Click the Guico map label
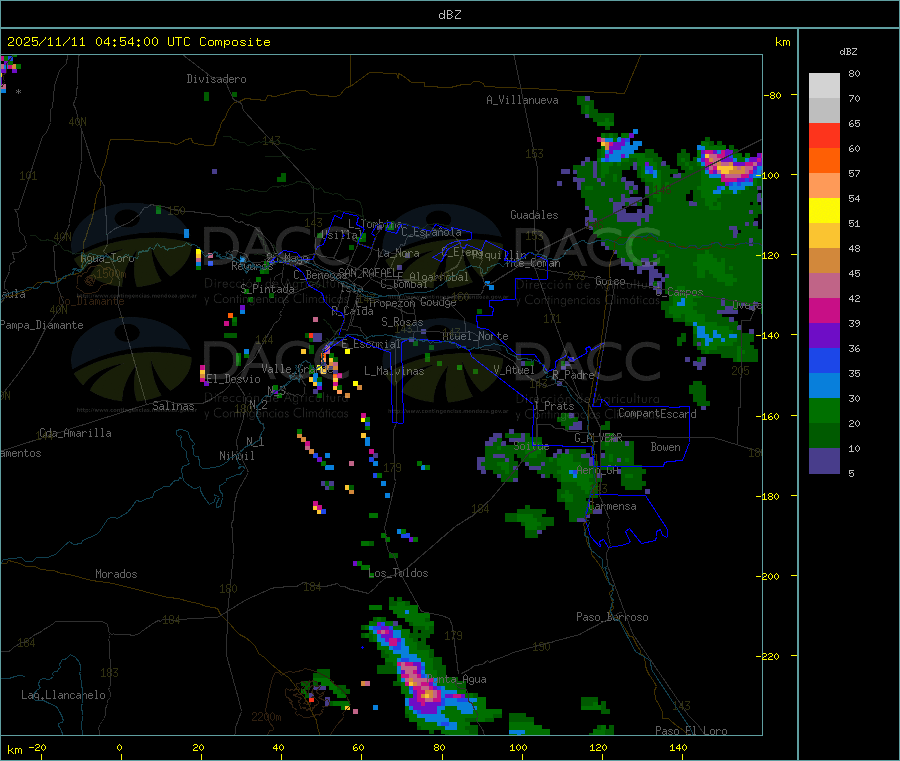 610,281
